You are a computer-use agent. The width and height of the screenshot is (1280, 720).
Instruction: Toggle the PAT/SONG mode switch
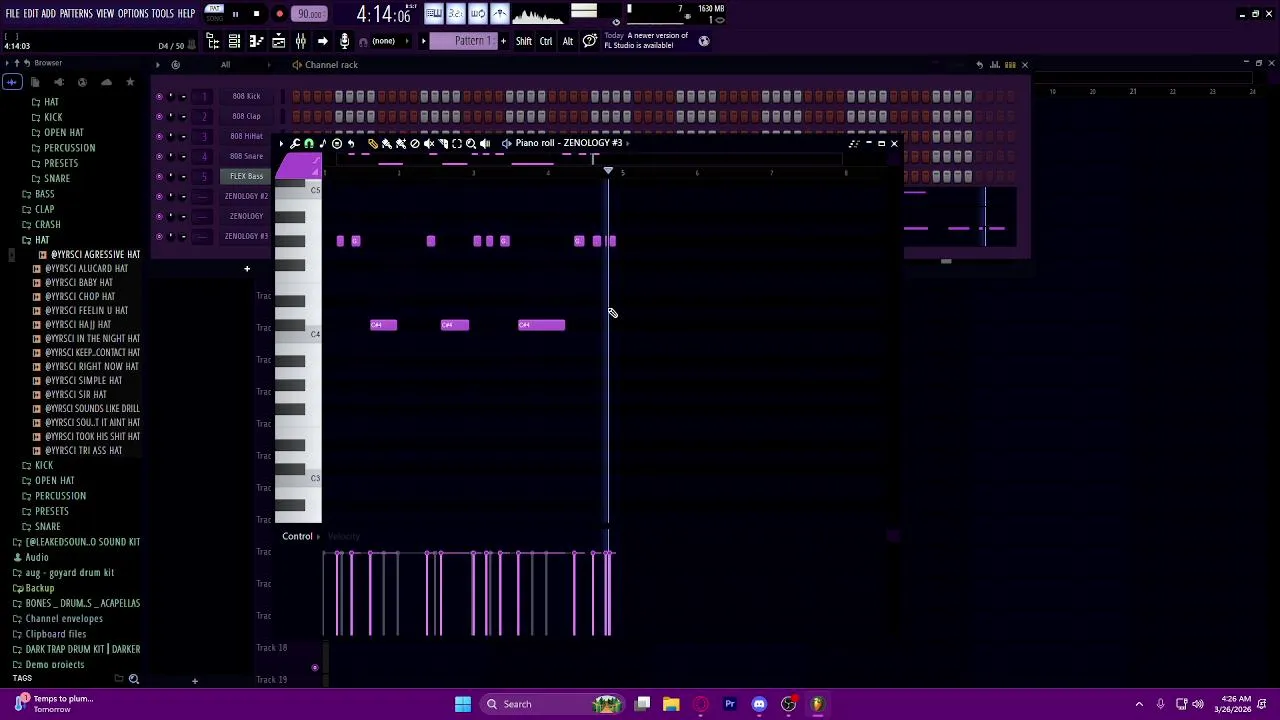click(x=214, y=13)
